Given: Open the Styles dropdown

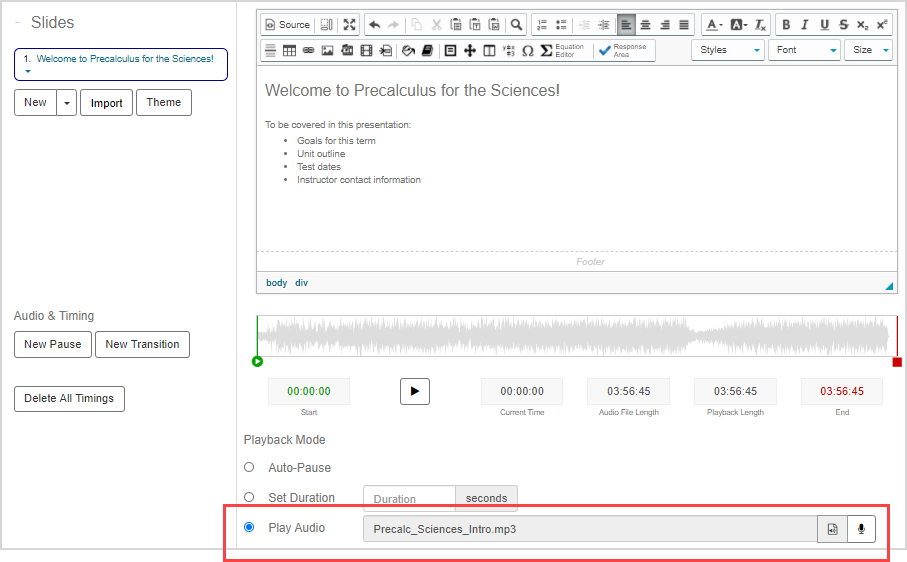Looking at the screenshot, I should tap(727, 50).
